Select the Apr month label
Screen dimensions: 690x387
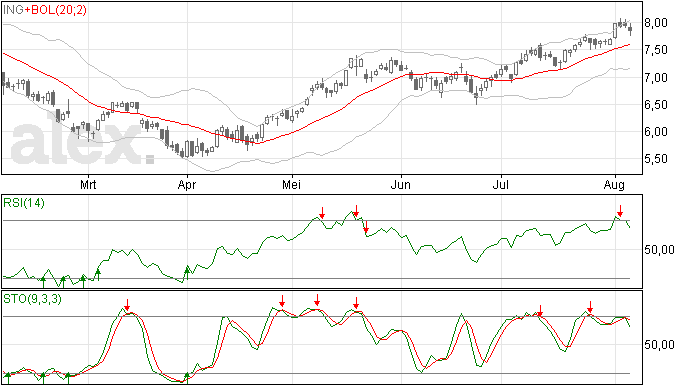tap(187, 185)
